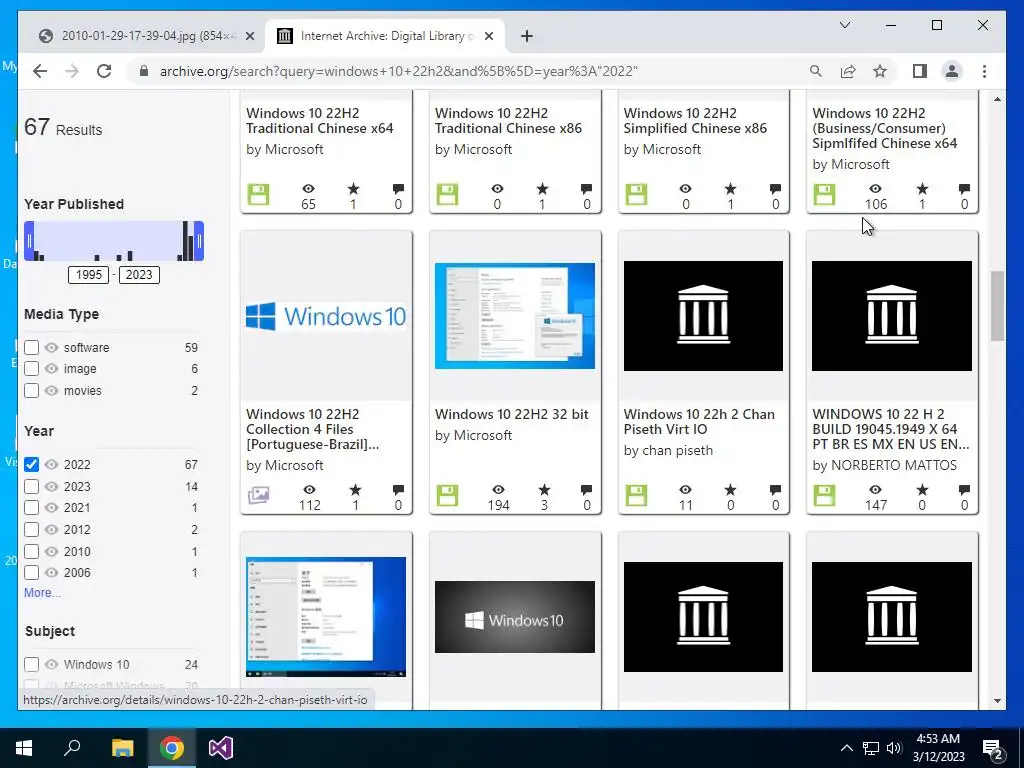Open Windows 10 22h 2 Chan Piseth Virt IO
This screenshot has height=768, width=1024.
tap(699, 422)
